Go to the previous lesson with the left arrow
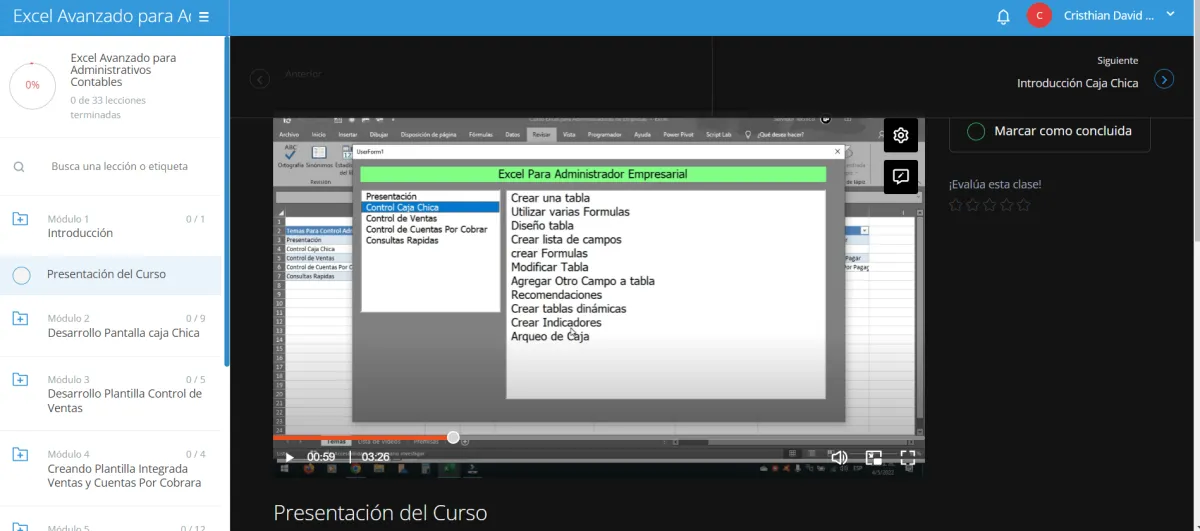The image size is (1200, 531). (x=260, y=79)
